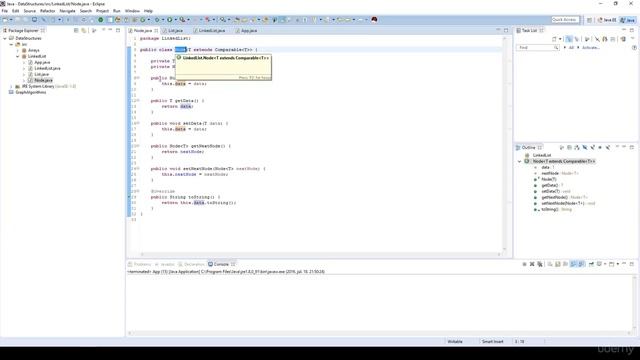This screenshot has width=640, height=360.
Task: Click the Console Remove Launch X icon
Action: click(532, 264)
